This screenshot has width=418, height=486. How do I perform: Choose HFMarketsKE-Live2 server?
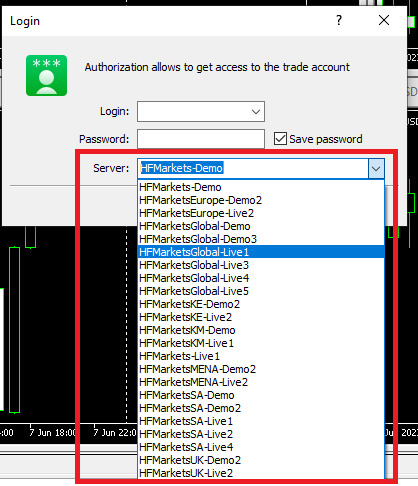point(261,317)
